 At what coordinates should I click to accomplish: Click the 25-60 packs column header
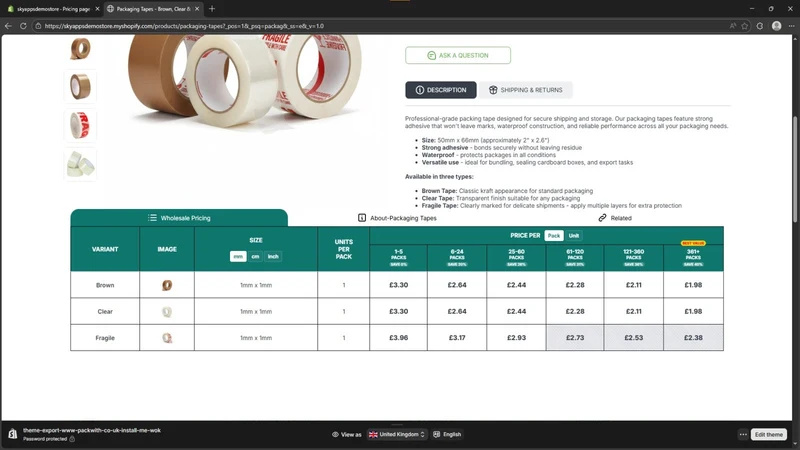point(516,258)
